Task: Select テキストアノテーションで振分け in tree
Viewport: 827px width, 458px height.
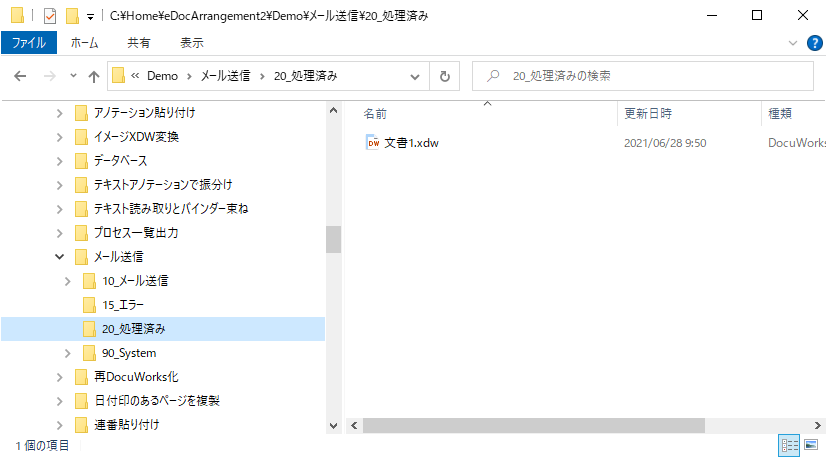Action: [x=163, y=185]
